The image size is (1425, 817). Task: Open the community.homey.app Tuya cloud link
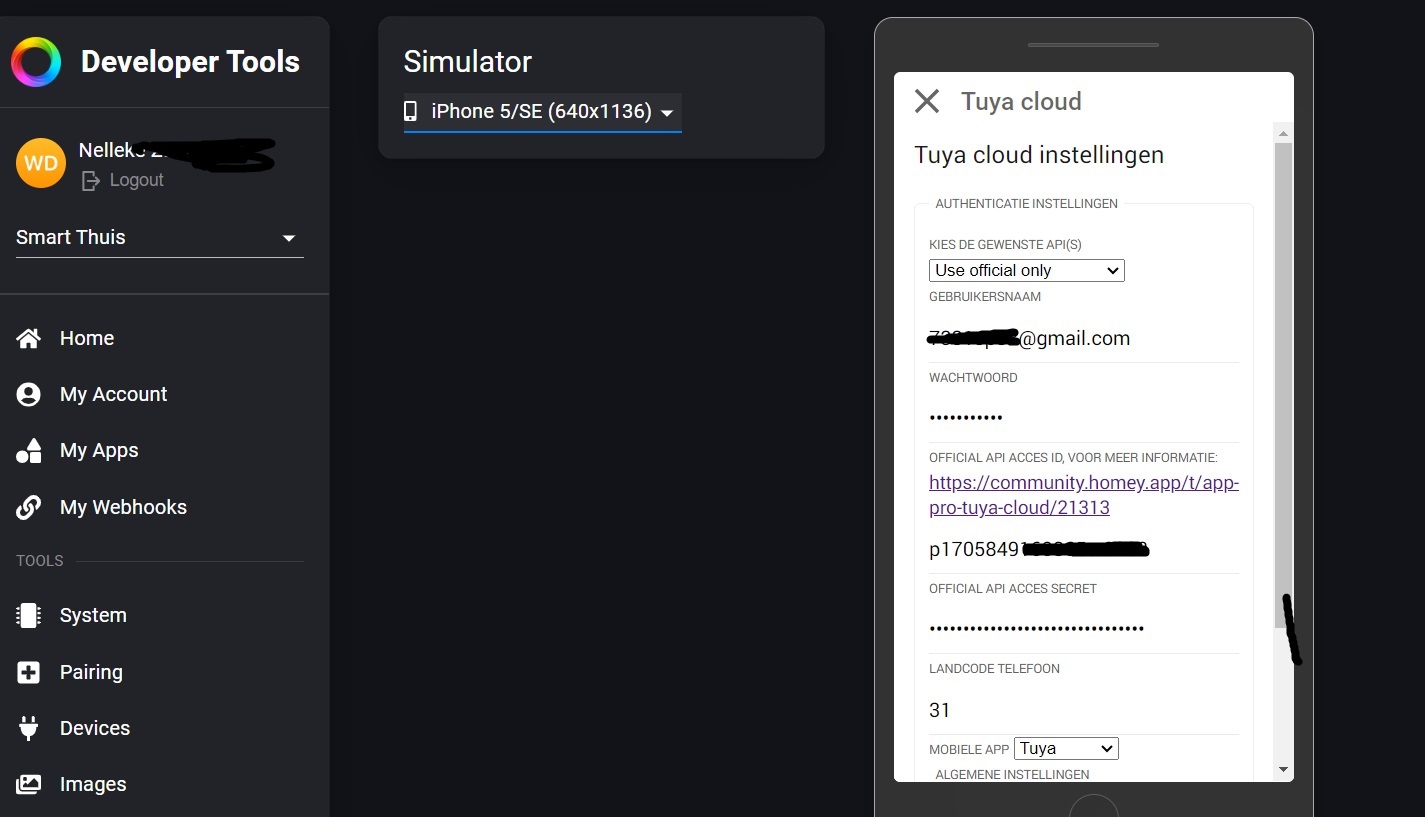pyautogui.click(x=1083, y=495)
